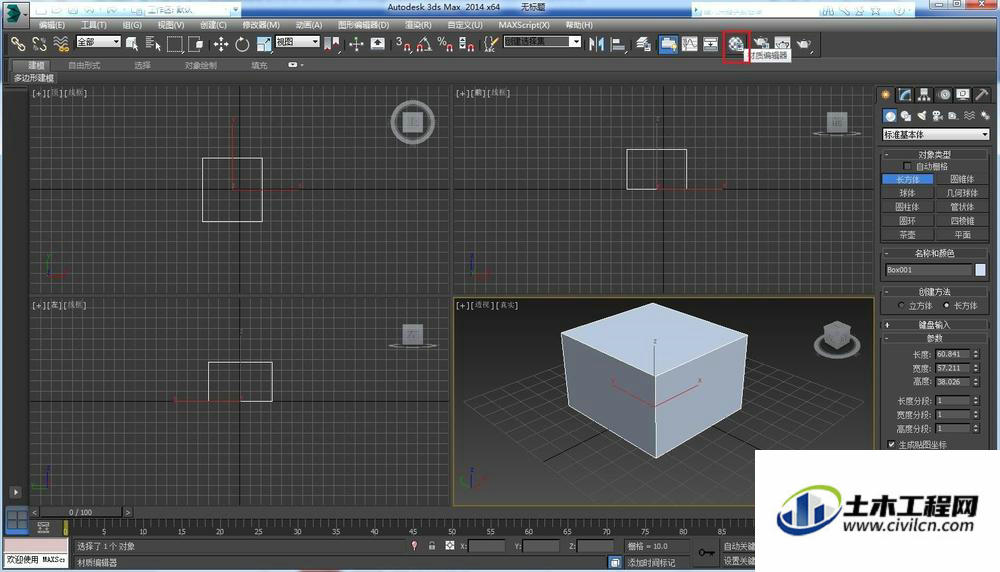Toggle the ViewCube in the perspective viewport
Screen dimensions: 1000x572
click(x=837, y=338)
